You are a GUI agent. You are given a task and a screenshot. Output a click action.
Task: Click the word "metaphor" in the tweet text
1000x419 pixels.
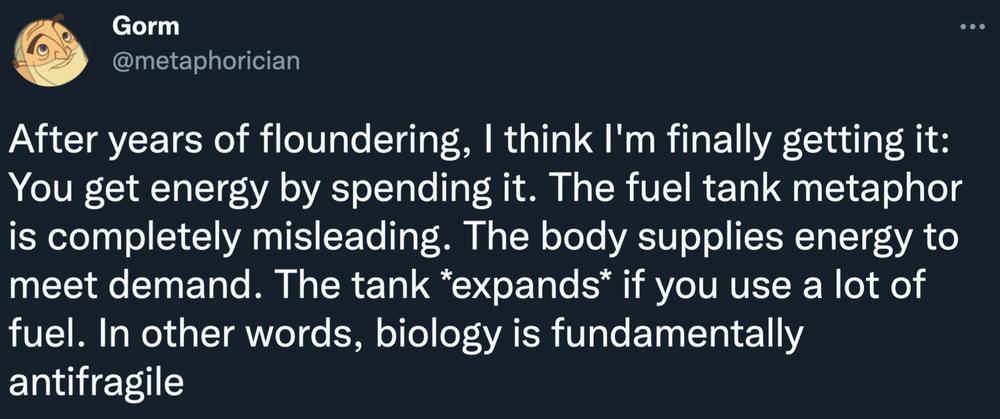point(888,191)
